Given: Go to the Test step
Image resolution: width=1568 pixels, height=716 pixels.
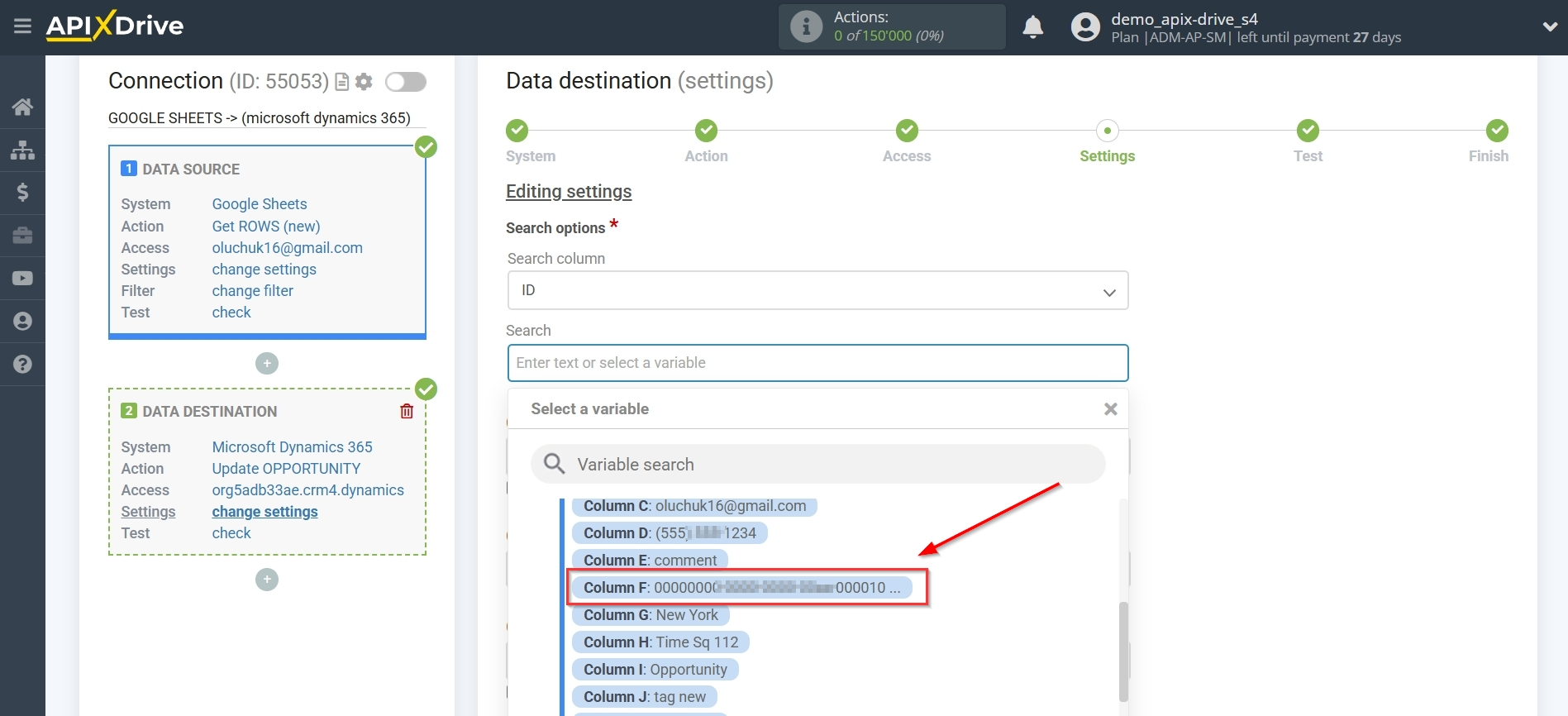Looking at the screenshot, I should coord(1308,131).
